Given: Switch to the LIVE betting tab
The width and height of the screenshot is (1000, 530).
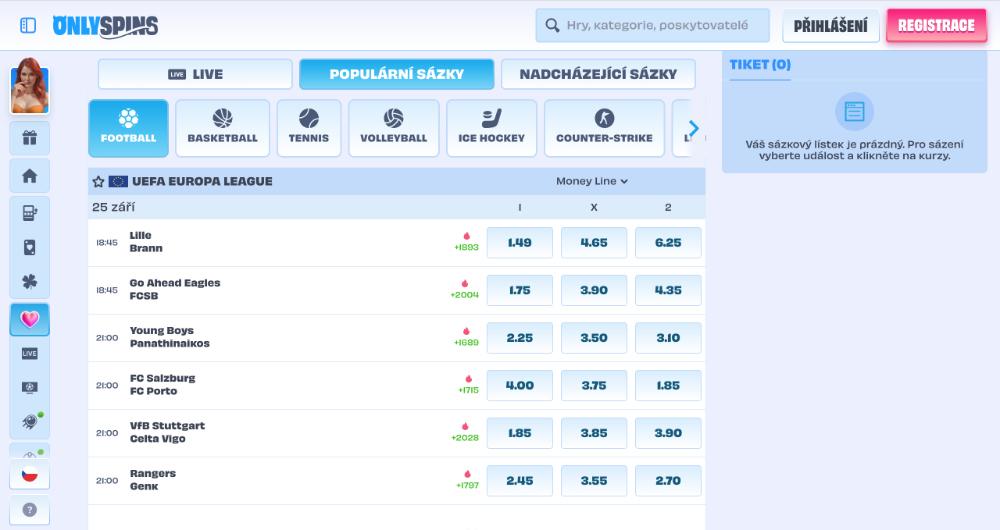Looking at the screenshot, I should (195, 74).
